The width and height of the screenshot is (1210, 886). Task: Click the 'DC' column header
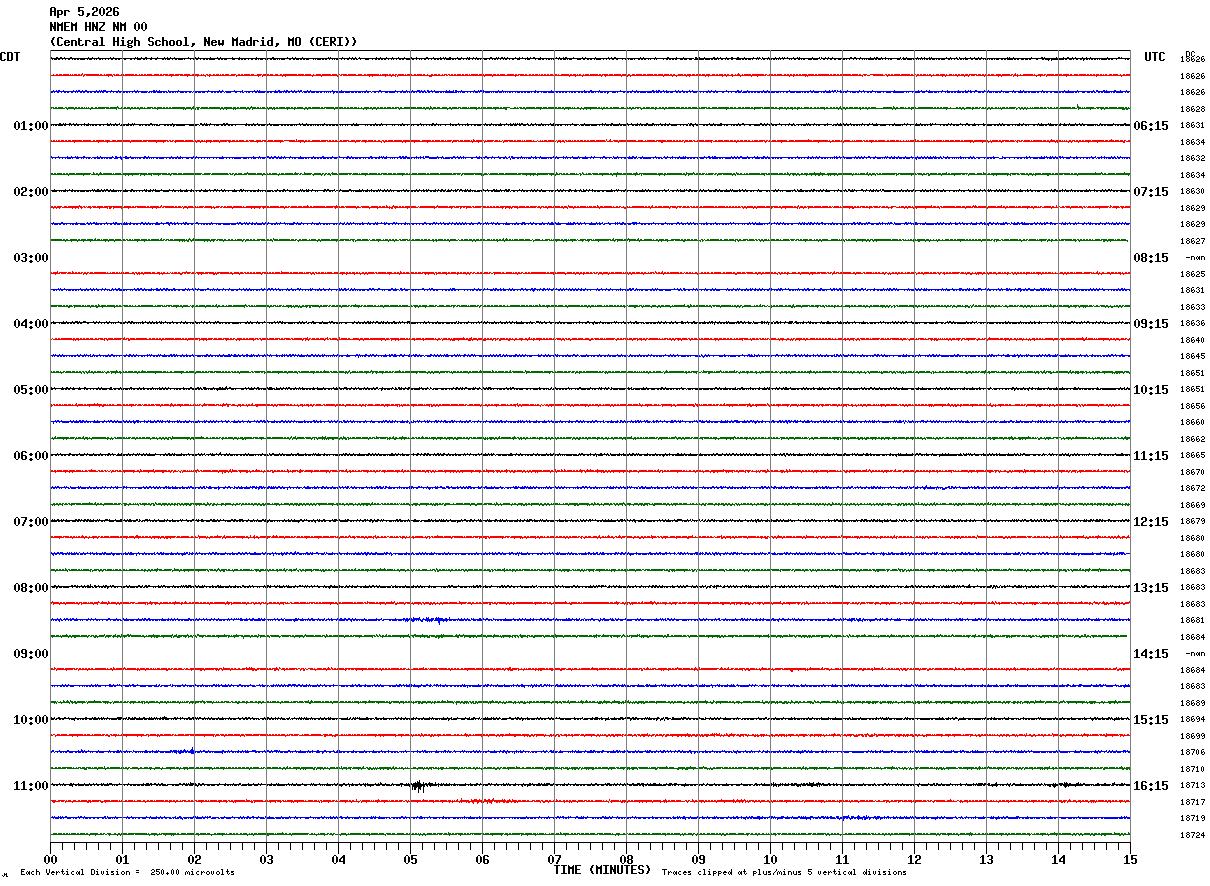(1190, 54)
